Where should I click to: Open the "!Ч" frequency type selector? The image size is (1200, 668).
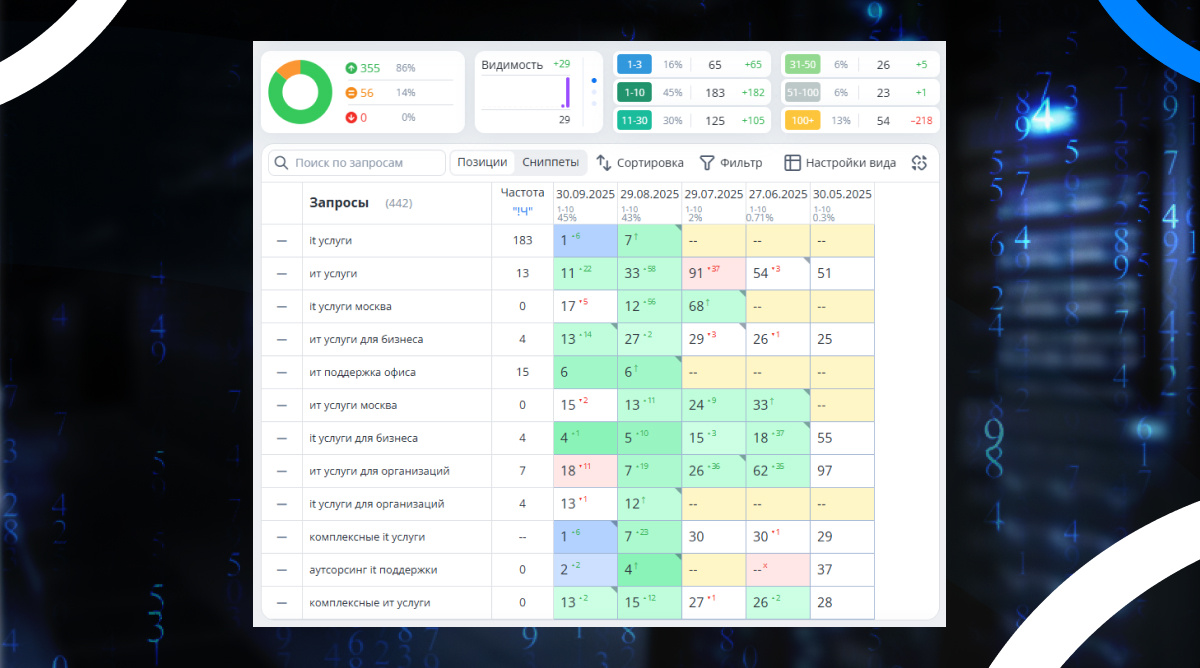pos(522,211)
